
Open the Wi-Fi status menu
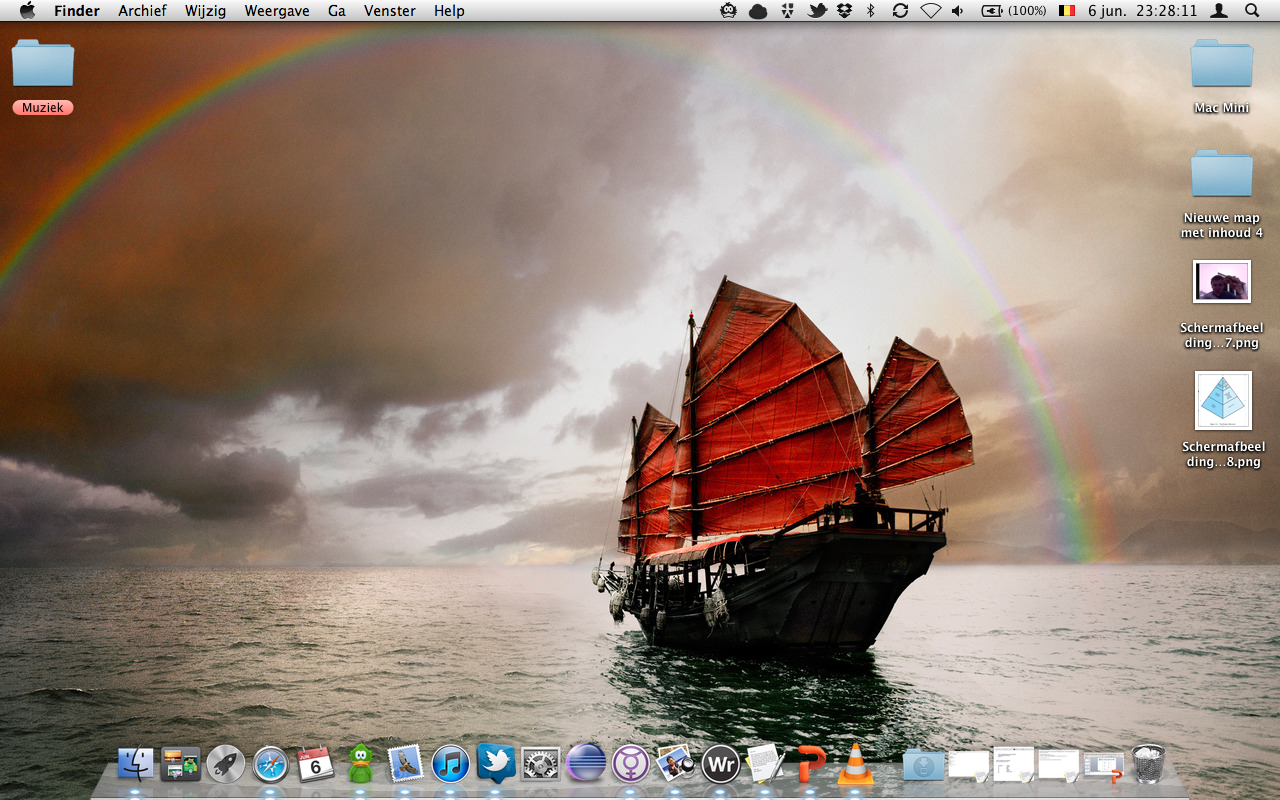[931, 11]
